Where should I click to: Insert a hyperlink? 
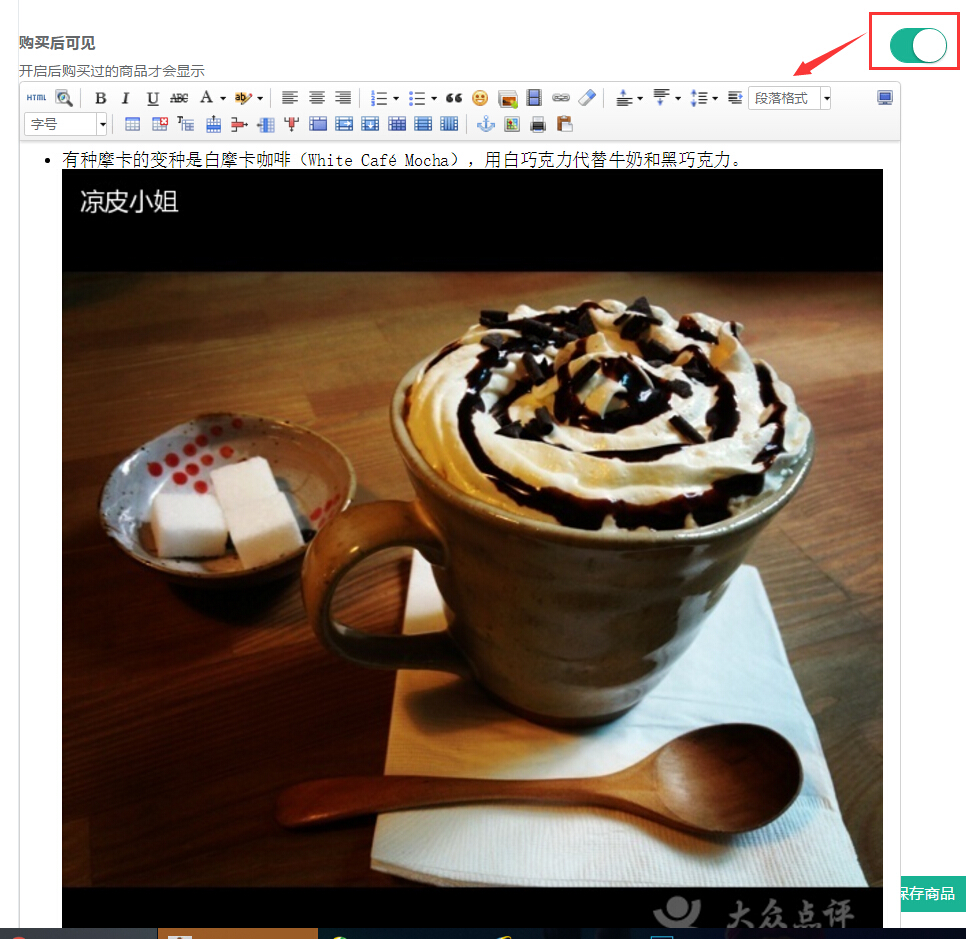click(x=561, y=98)
